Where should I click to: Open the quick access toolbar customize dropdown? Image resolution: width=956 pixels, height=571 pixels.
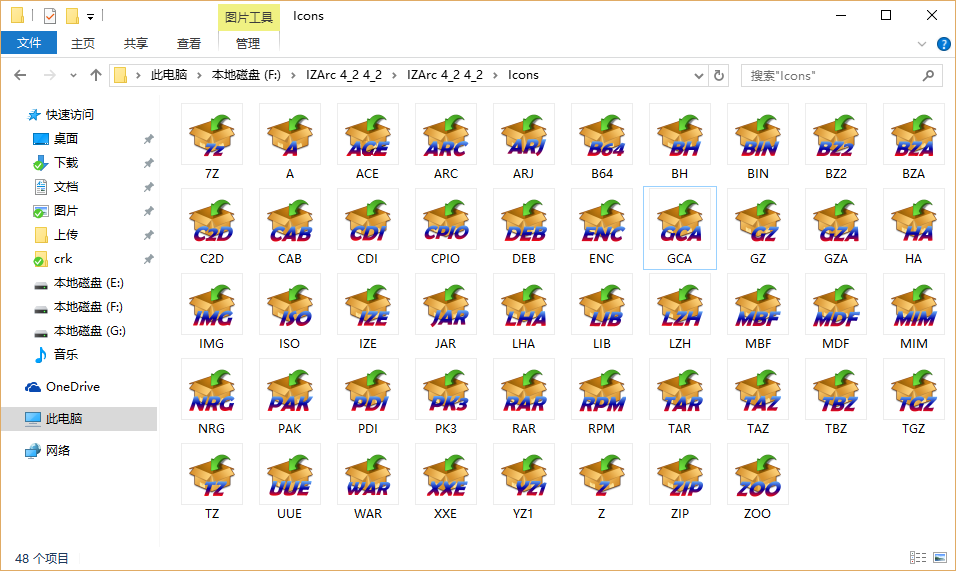coord(91,16)
